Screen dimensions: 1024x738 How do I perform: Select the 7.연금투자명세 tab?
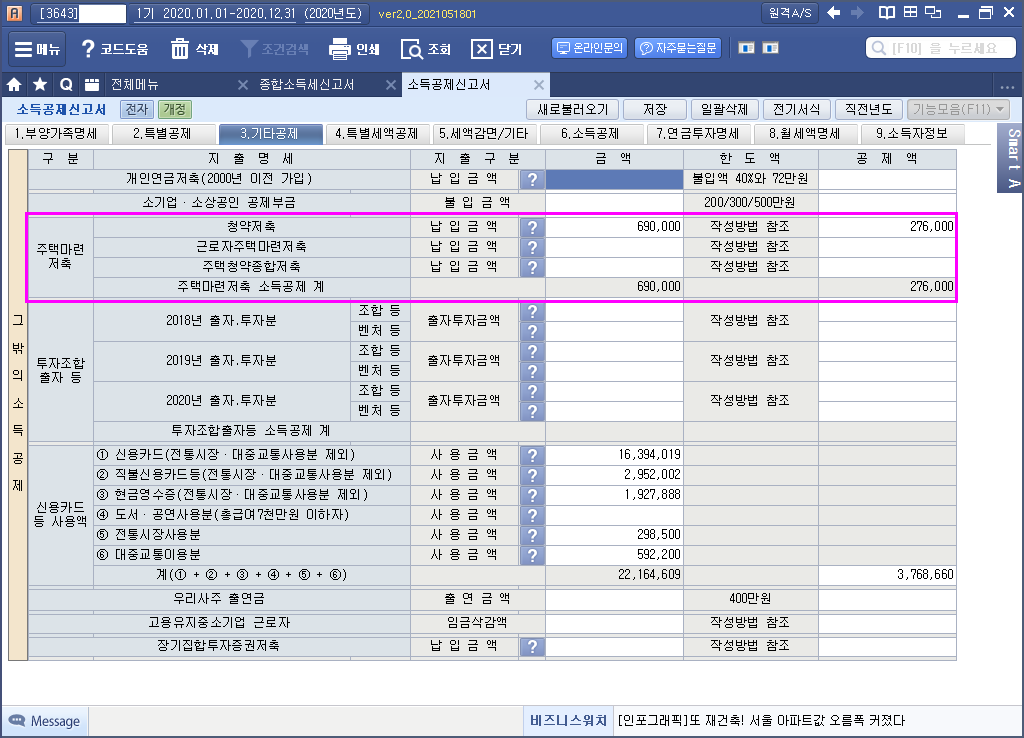tap(697, 134)
